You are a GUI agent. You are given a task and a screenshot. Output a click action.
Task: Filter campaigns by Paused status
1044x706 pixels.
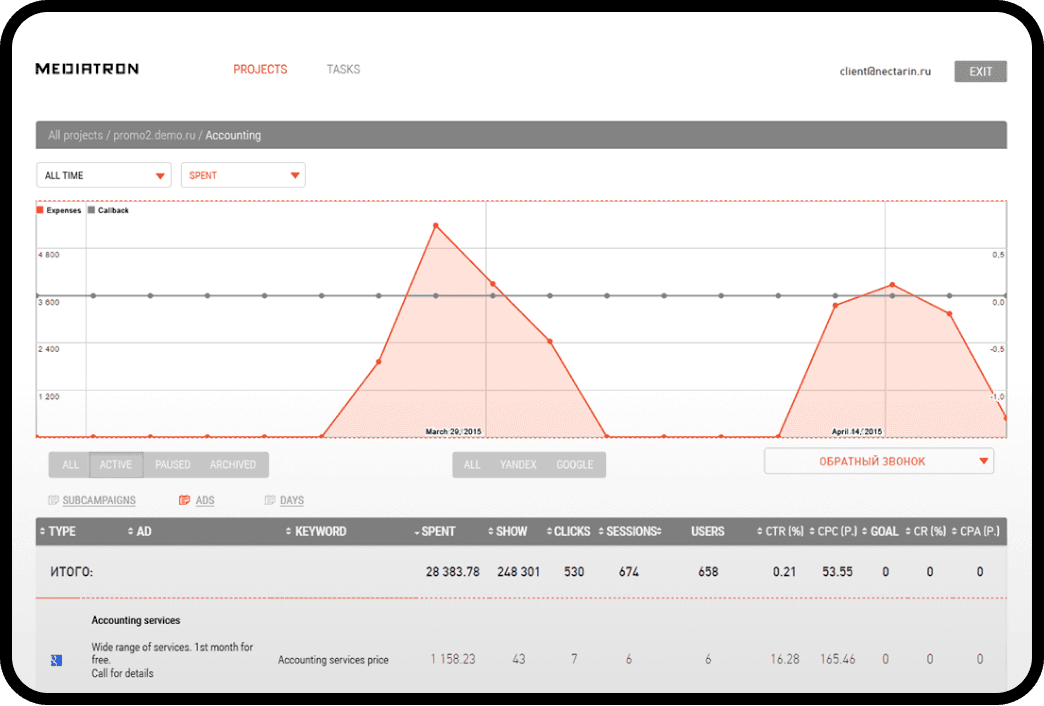(x=172, y=465)
